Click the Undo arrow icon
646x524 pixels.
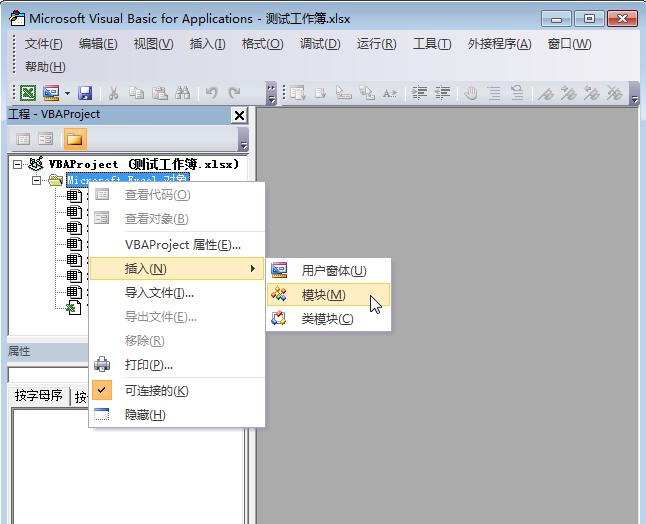coord(211,93)
